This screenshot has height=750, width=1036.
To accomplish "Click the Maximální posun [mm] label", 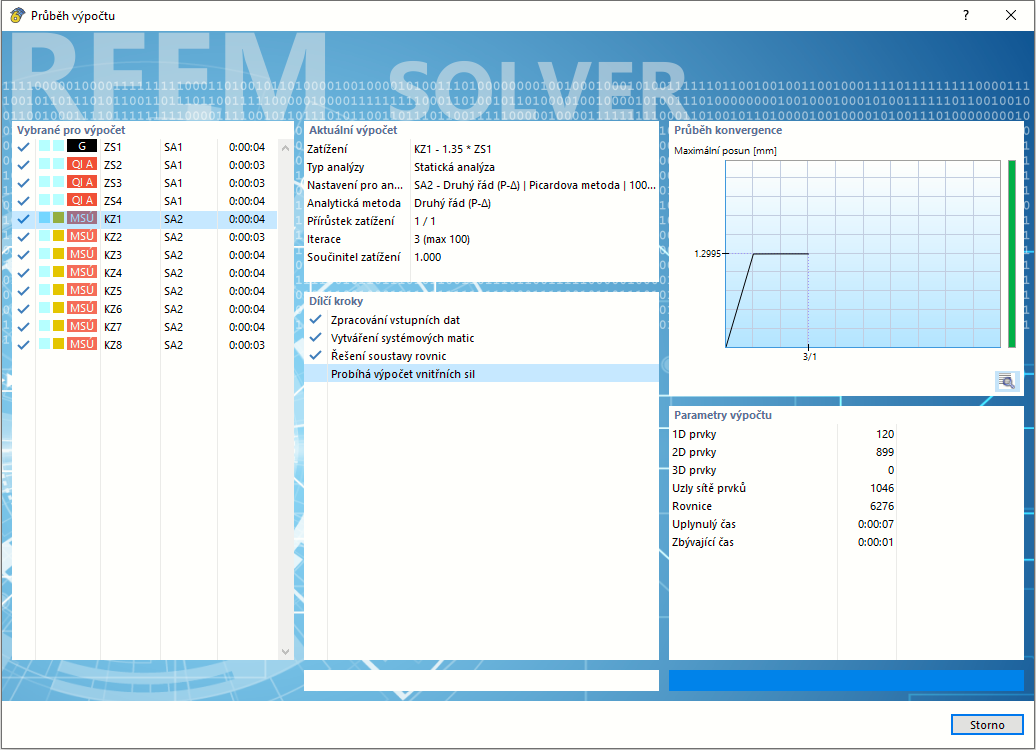I will [x=725, y=151].
